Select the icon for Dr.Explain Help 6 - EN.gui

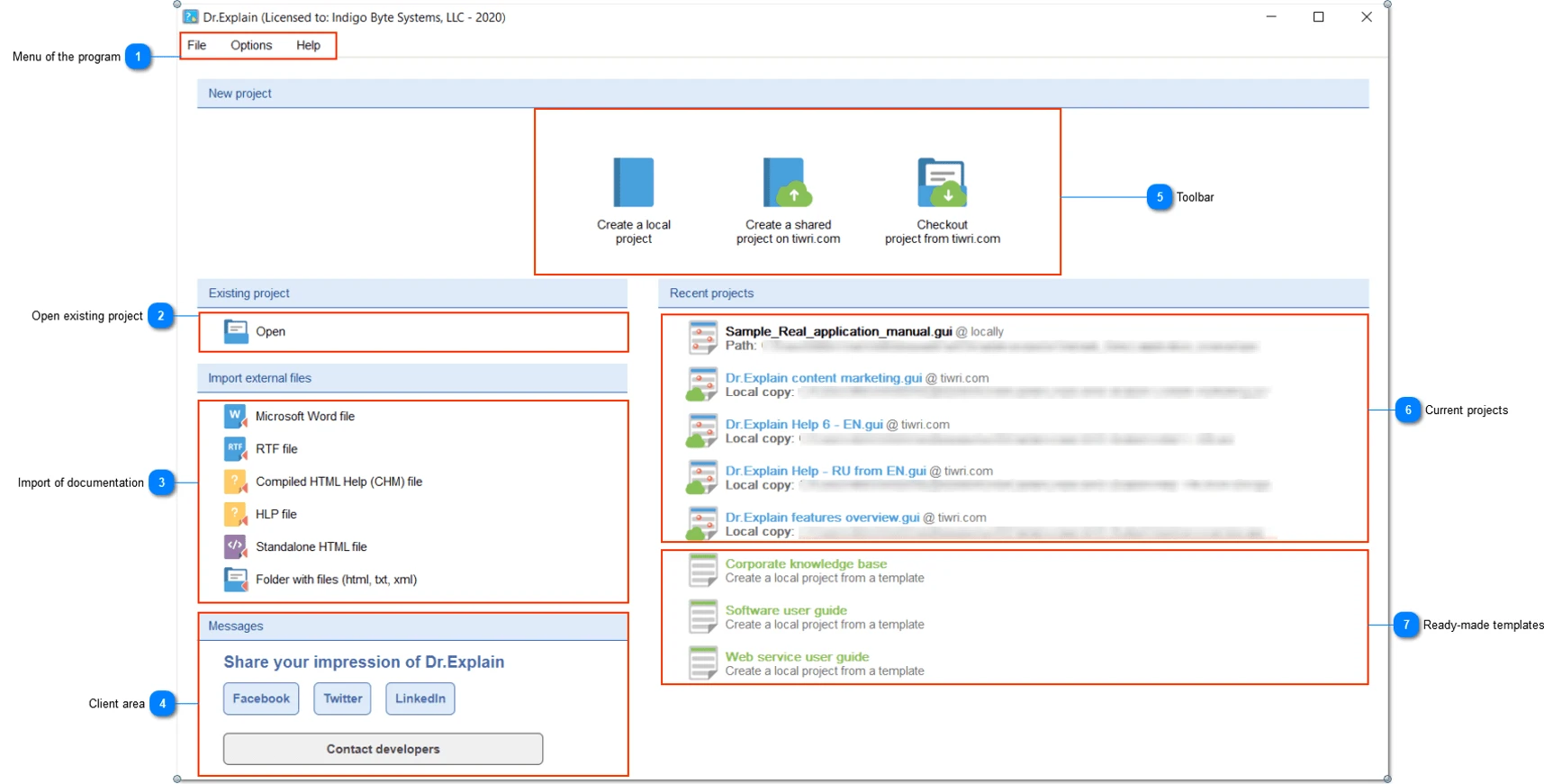702,431
